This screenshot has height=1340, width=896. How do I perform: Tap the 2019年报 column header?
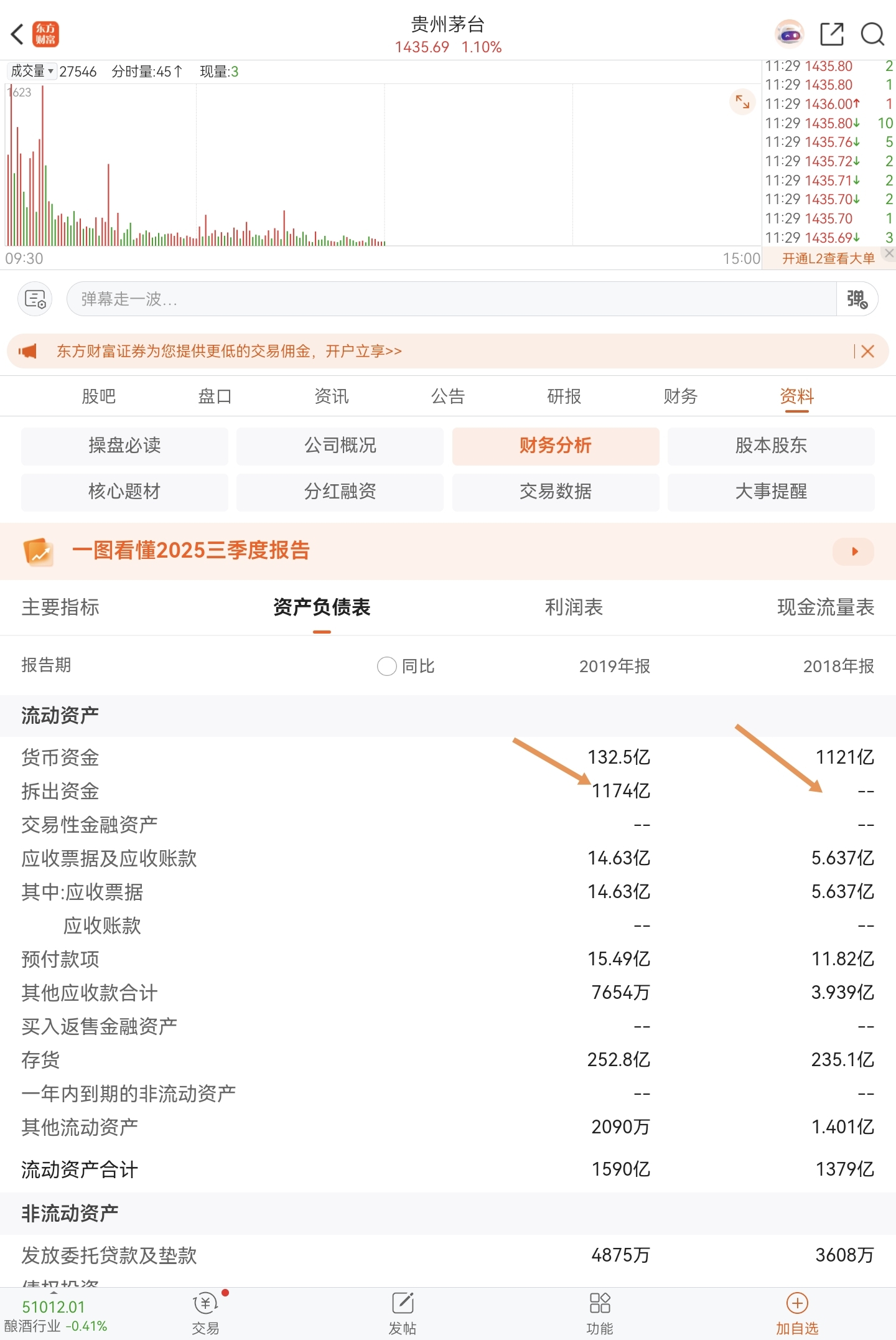pyautogui.click(x=615, y=666)
